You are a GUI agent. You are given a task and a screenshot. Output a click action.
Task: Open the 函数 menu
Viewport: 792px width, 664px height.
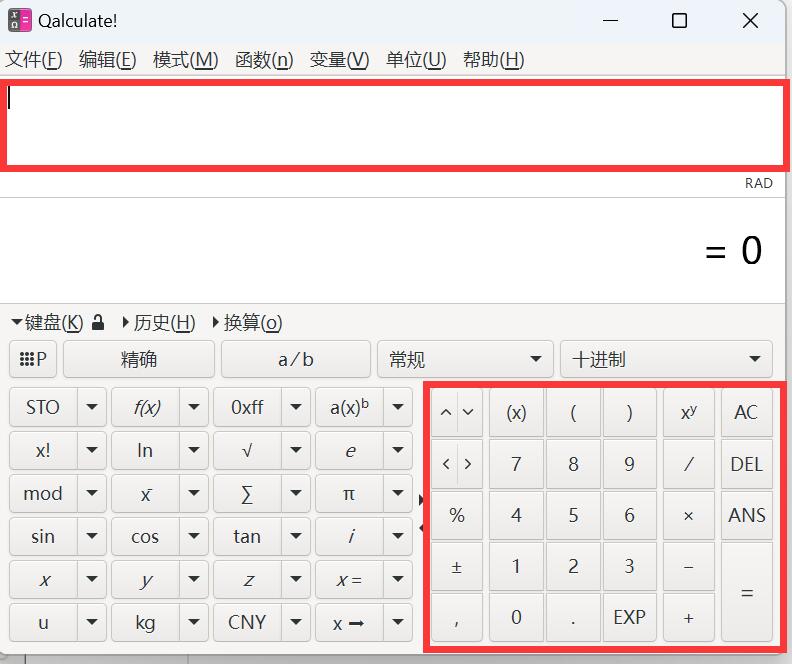point(264,60)
